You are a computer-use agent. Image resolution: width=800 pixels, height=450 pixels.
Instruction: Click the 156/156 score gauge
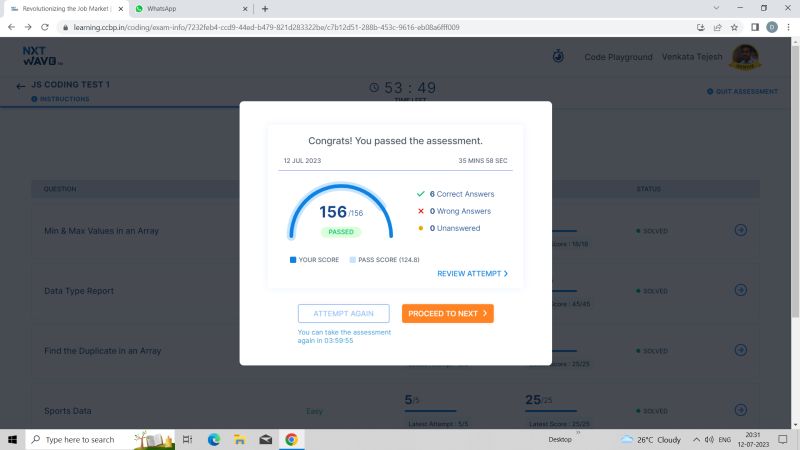[x=340, y=212]
